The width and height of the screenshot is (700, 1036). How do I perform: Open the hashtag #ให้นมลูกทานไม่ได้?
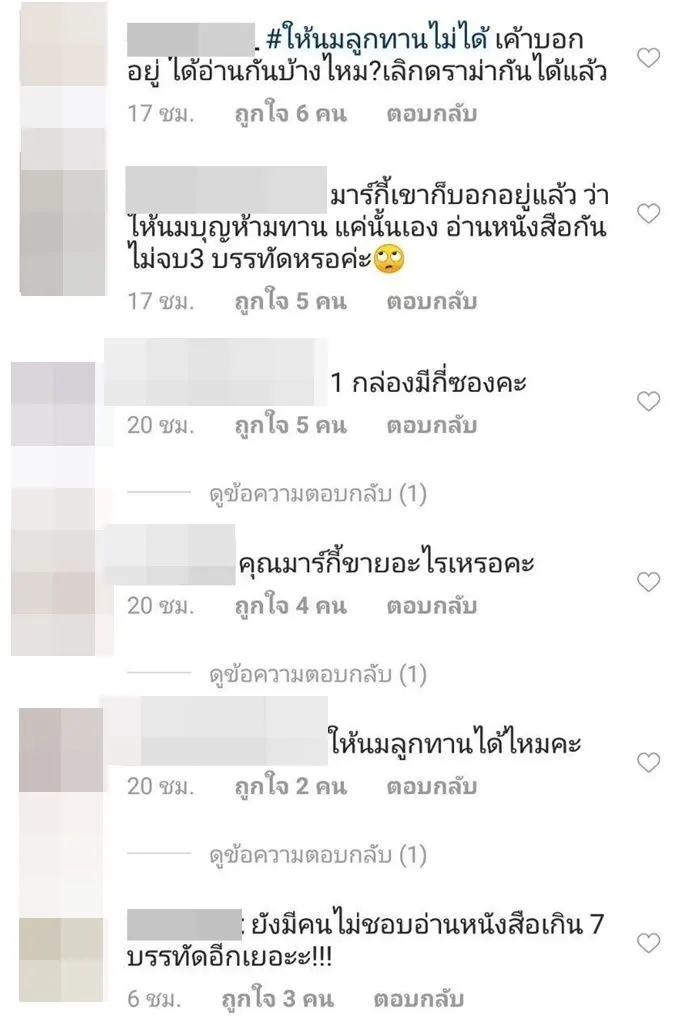pos(377,40)
